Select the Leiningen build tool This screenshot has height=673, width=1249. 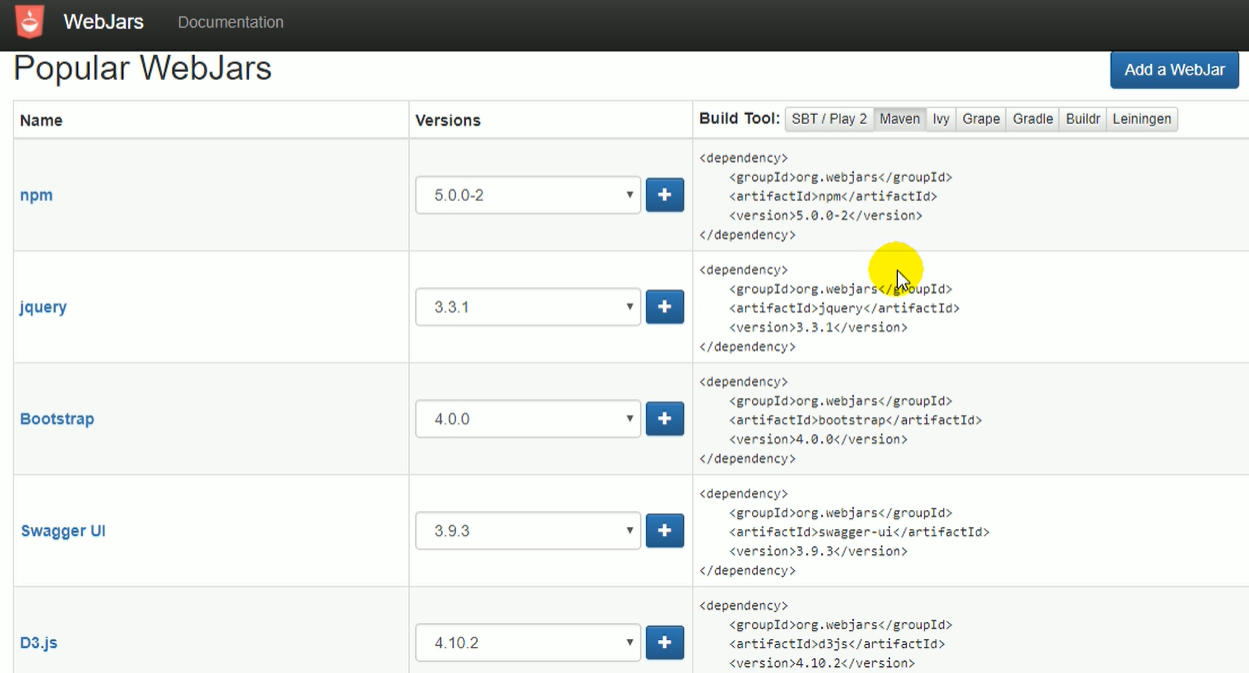pos(1142,119)
